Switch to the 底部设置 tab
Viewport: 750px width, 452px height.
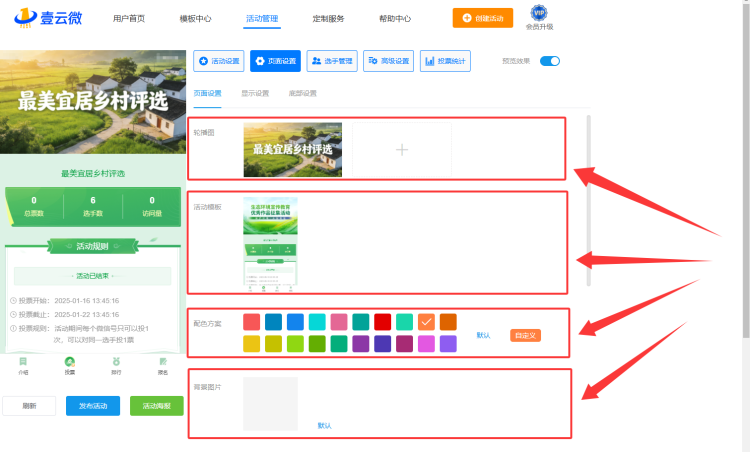(x=303, y=93)
